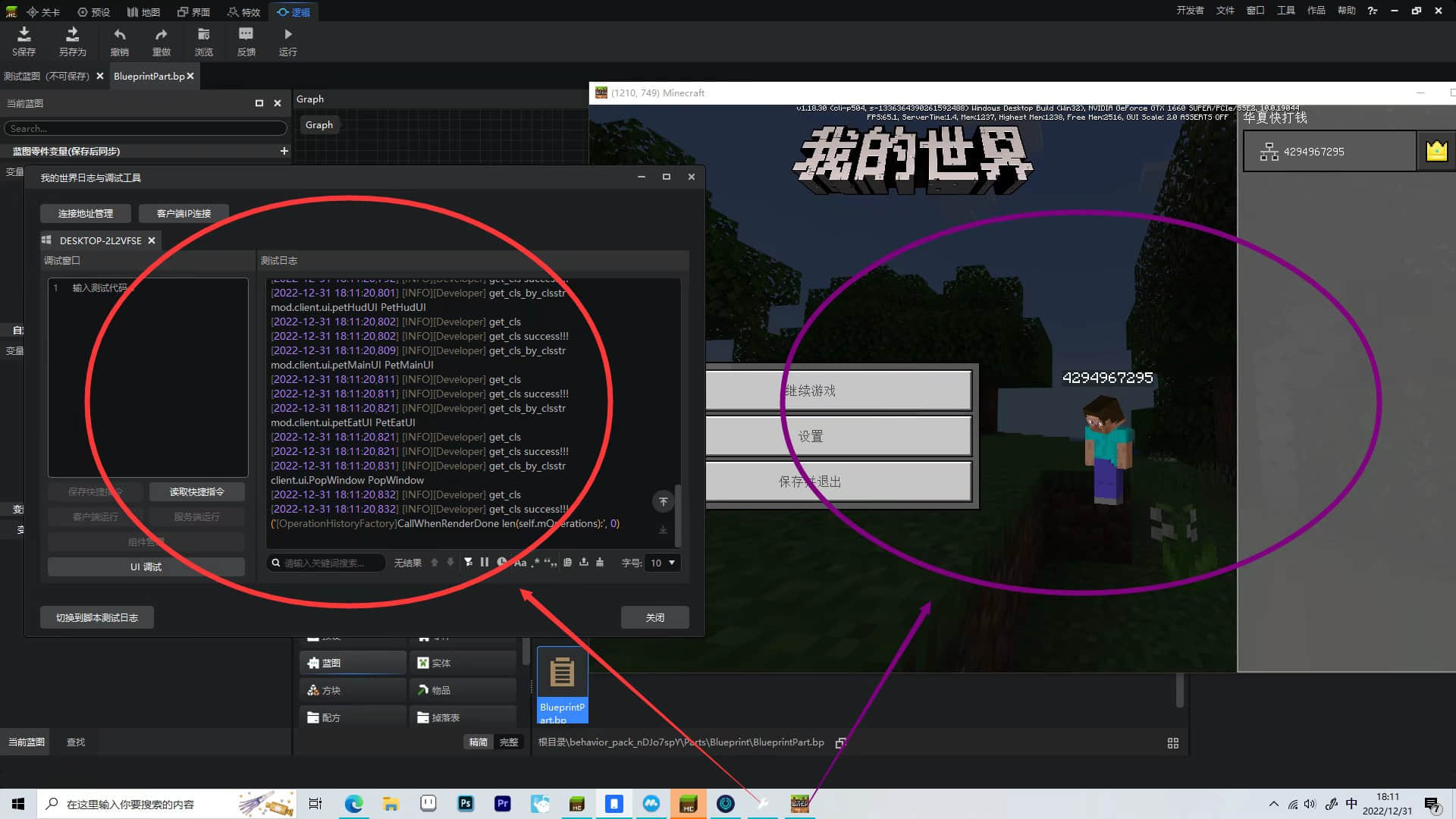Close the DESKTOP-2L2VFSE connection tab

(x=152, y=240)
